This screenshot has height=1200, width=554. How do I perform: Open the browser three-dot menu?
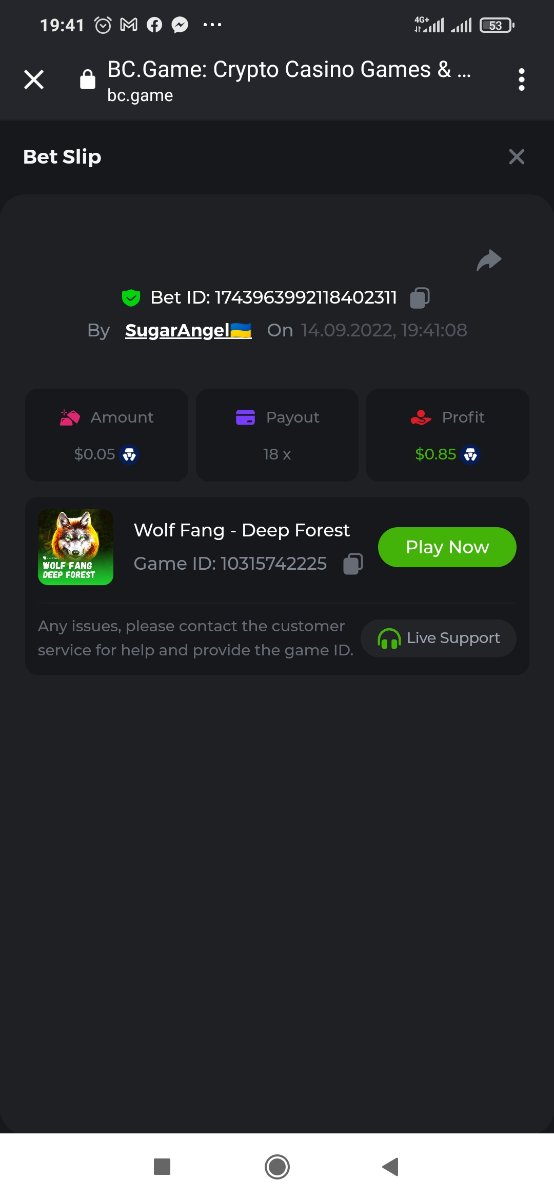click(x=521, y=80)
